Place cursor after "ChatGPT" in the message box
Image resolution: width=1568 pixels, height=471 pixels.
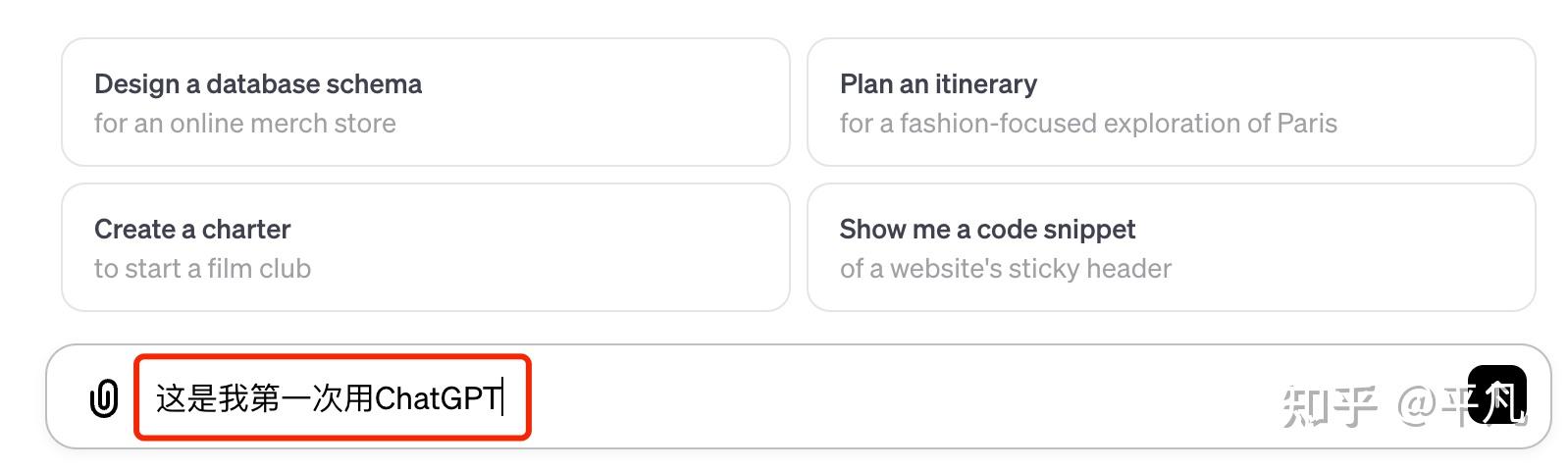(x=502, y=398)
